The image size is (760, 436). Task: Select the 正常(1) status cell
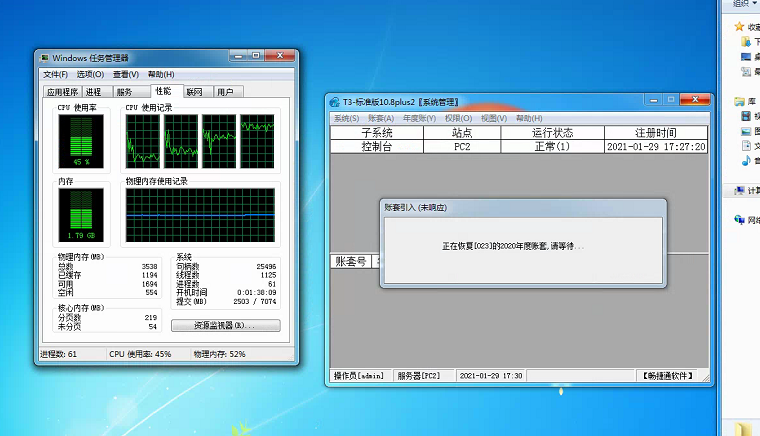click(553, 147)
